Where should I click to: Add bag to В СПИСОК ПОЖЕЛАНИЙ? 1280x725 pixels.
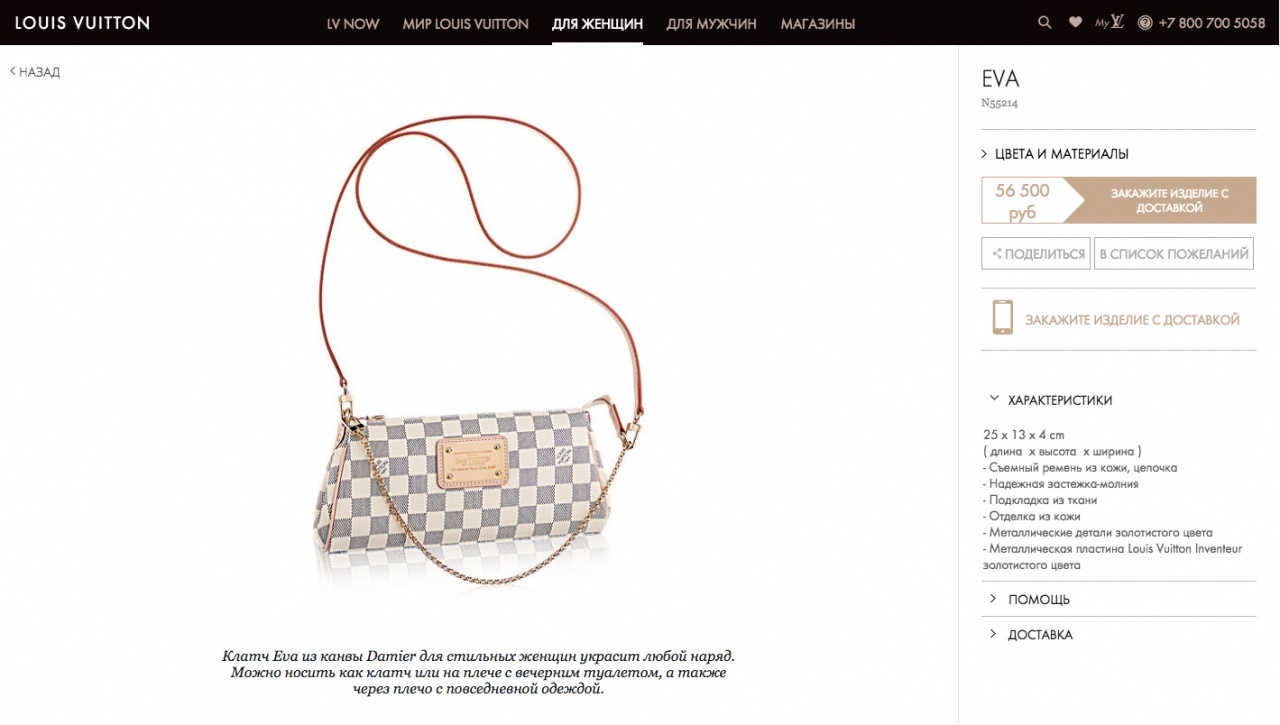tap(1174, 254)
